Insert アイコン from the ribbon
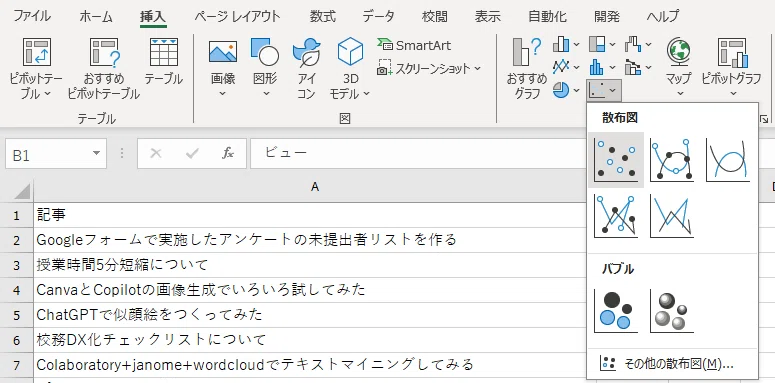Screen dimensions: 775x383 [306, 68]
